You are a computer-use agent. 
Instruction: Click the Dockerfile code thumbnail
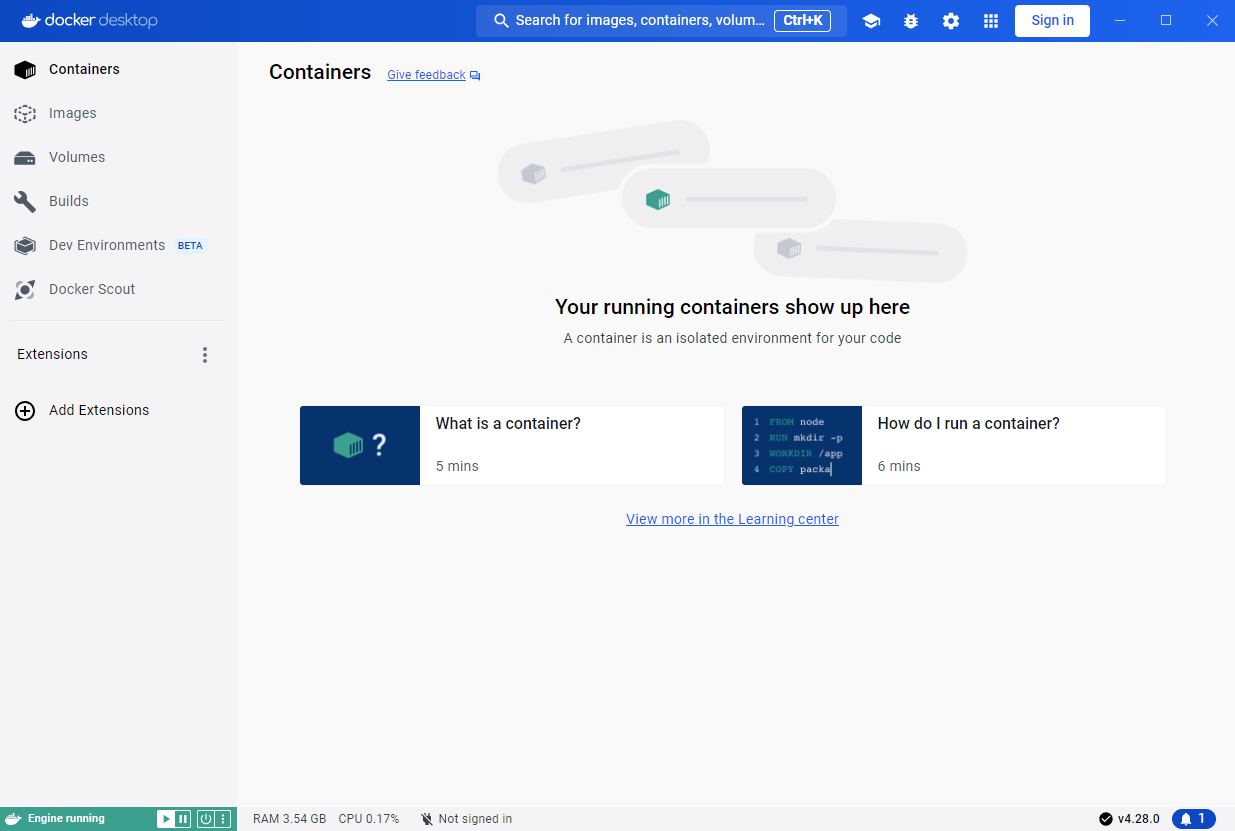tap(802, 446)
